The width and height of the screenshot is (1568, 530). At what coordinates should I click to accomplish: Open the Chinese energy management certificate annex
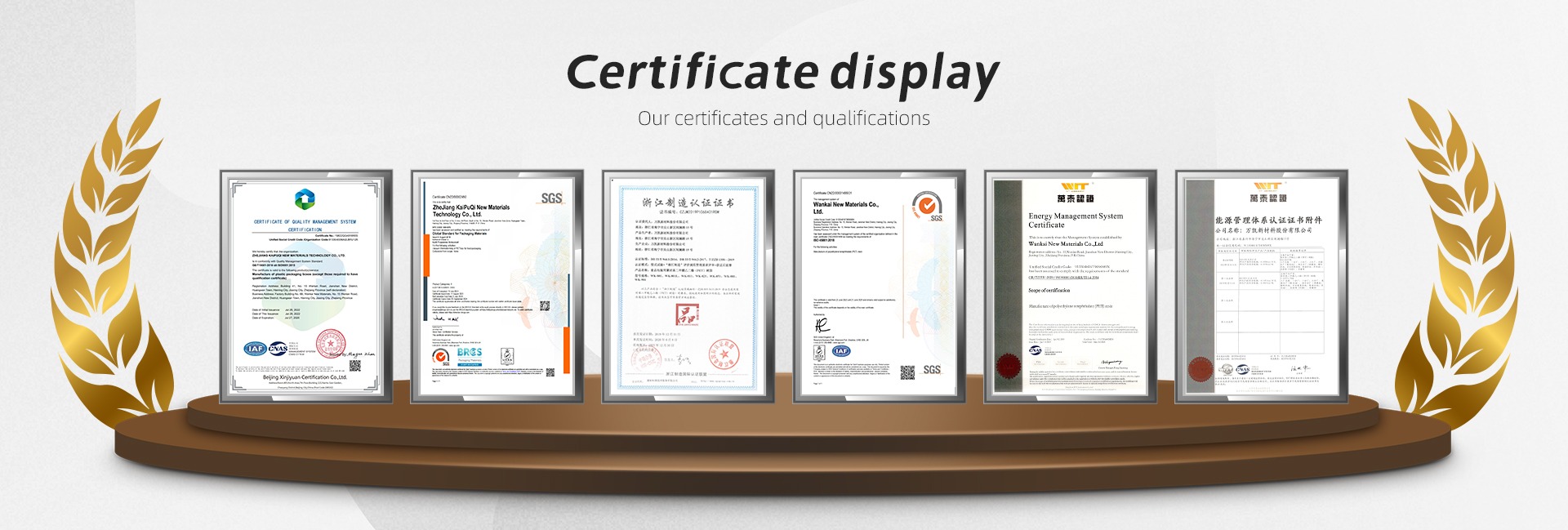click(x=1262, y=287)
